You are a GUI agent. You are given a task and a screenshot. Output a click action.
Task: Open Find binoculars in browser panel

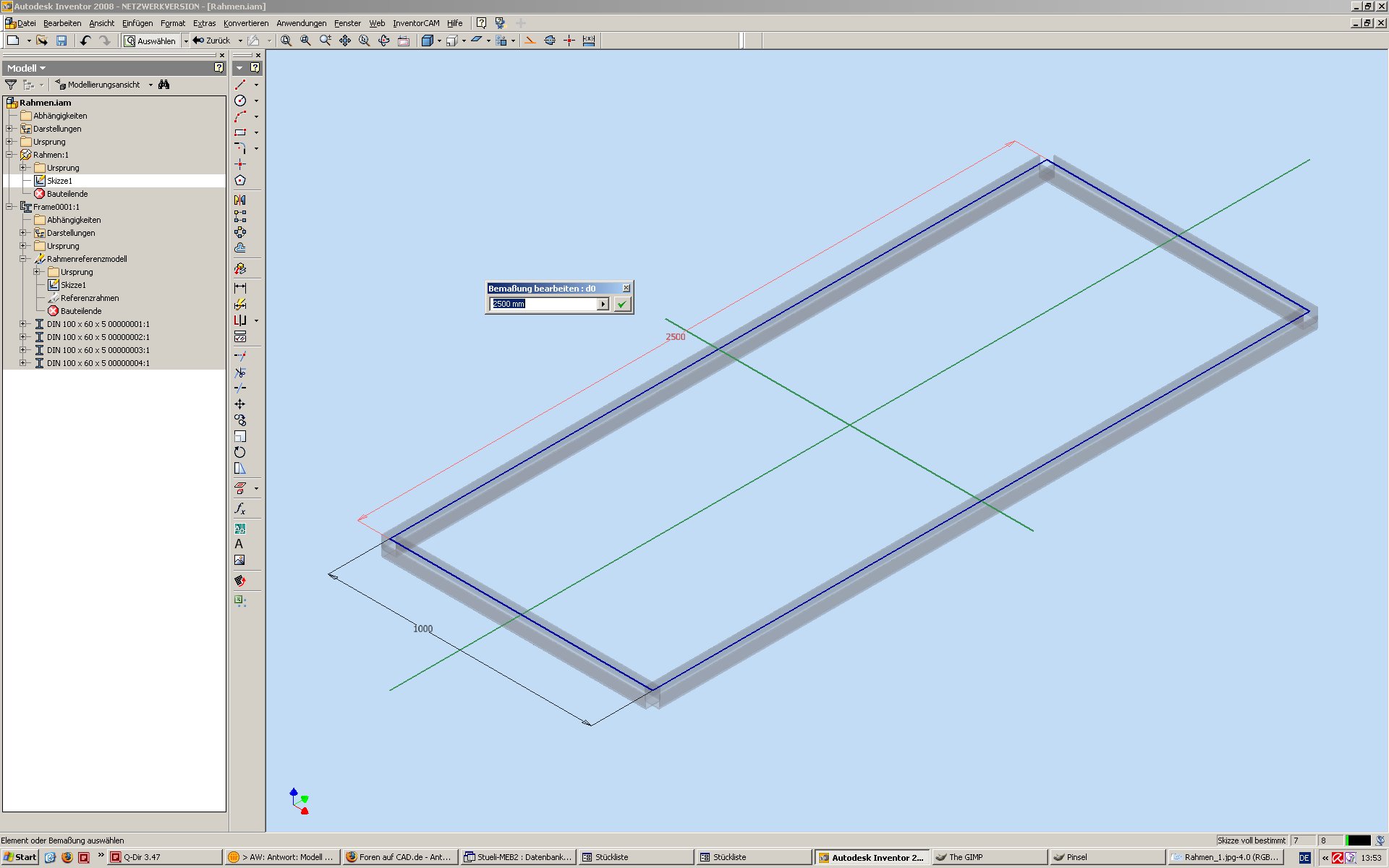[164, 85]
